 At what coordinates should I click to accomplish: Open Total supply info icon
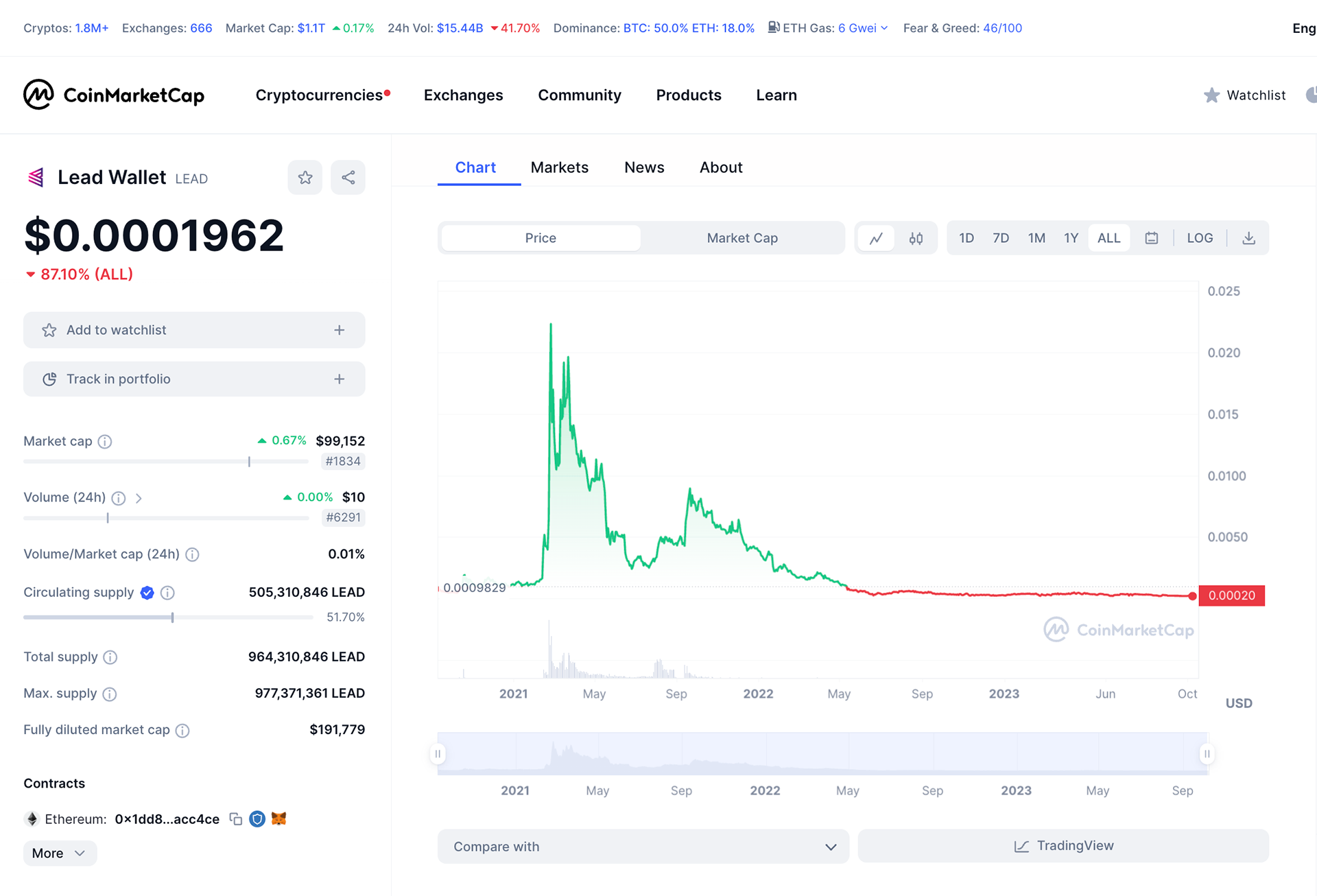tap(110, 657)
